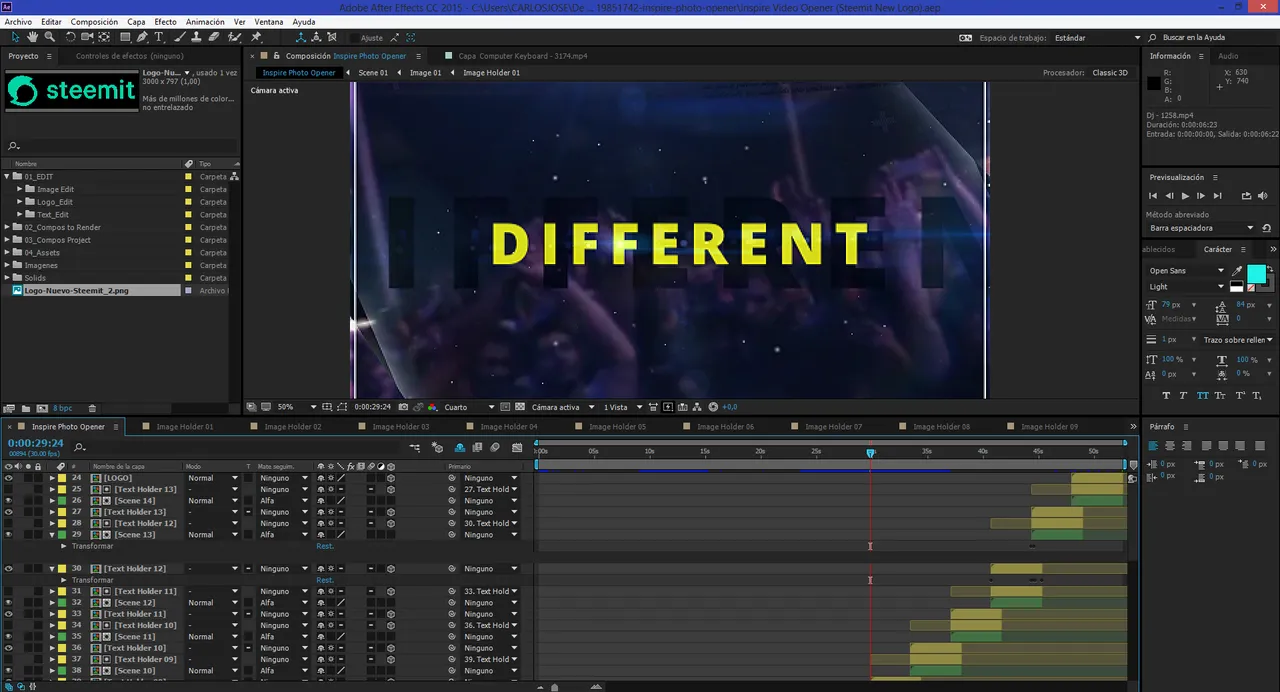Expand Transformar under [Text Holder 12]
Image resolution: width=1280 pixels, height=692 pixels.
(x=64, y=580)
